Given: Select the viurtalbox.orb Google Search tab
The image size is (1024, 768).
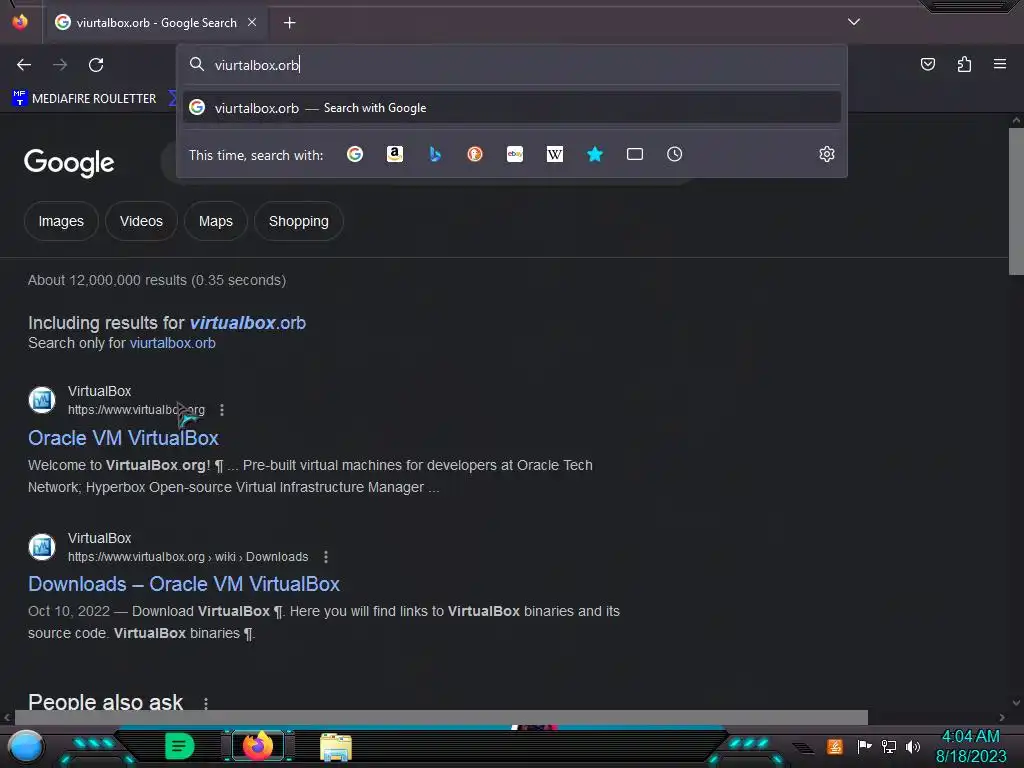Looking at the screenshot, I should [156, 23].
